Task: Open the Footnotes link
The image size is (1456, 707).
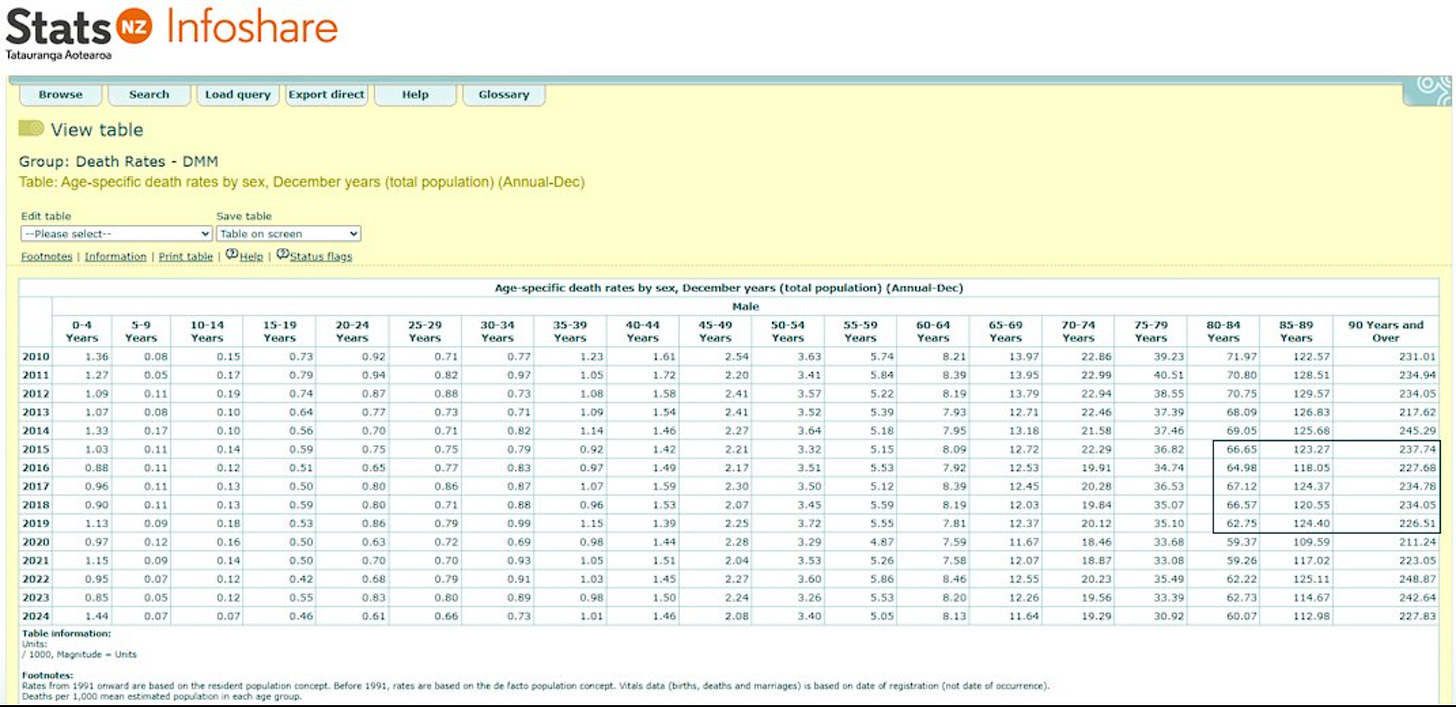Action: tap(47, 257)
